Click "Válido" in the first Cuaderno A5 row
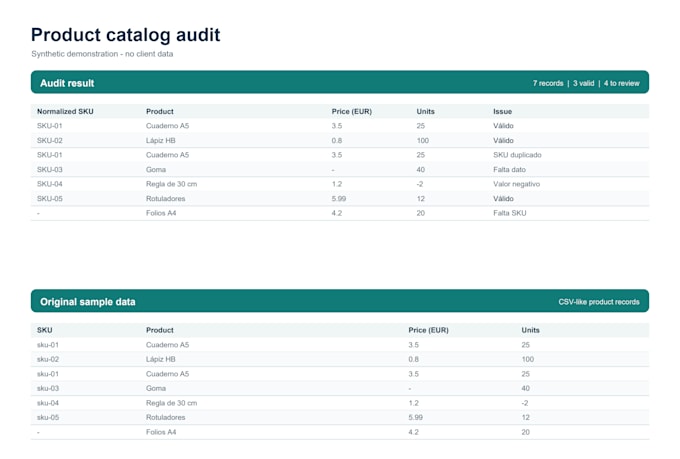The width and height of the screenshot is (680, 459). 503,126
